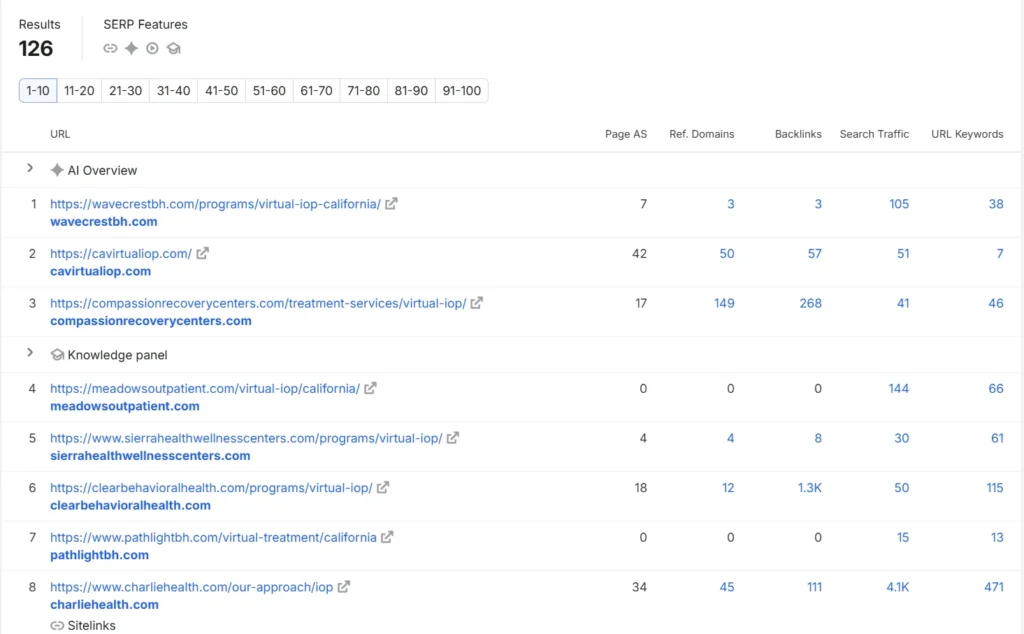Select the 1-10 results page tab
This screenshot has height=634, width=1024.
(38, 91)
